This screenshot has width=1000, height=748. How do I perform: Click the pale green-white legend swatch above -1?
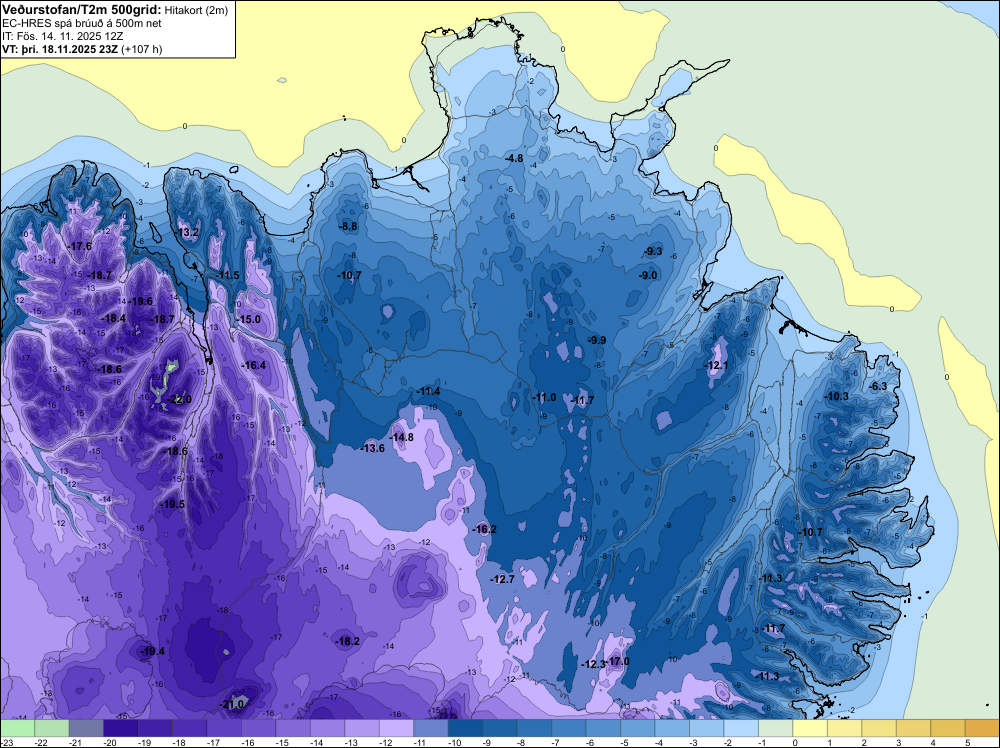click(776, 728)
